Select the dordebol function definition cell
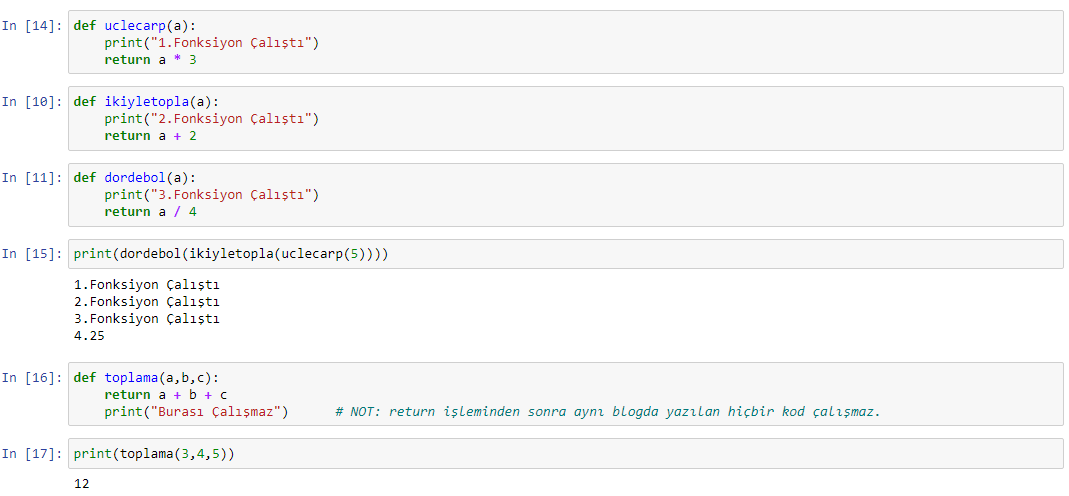 coord(565,194)
